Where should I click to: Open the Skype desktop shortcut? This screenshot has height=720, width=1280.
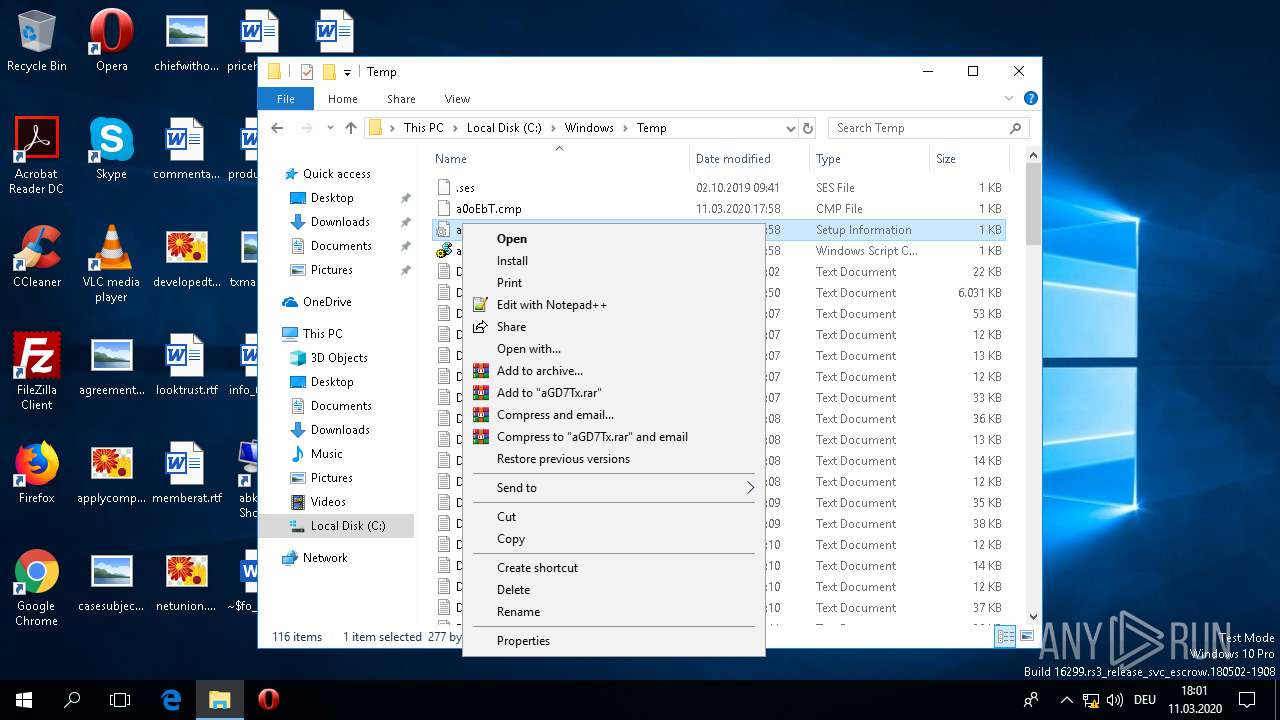tap(111, 149)
